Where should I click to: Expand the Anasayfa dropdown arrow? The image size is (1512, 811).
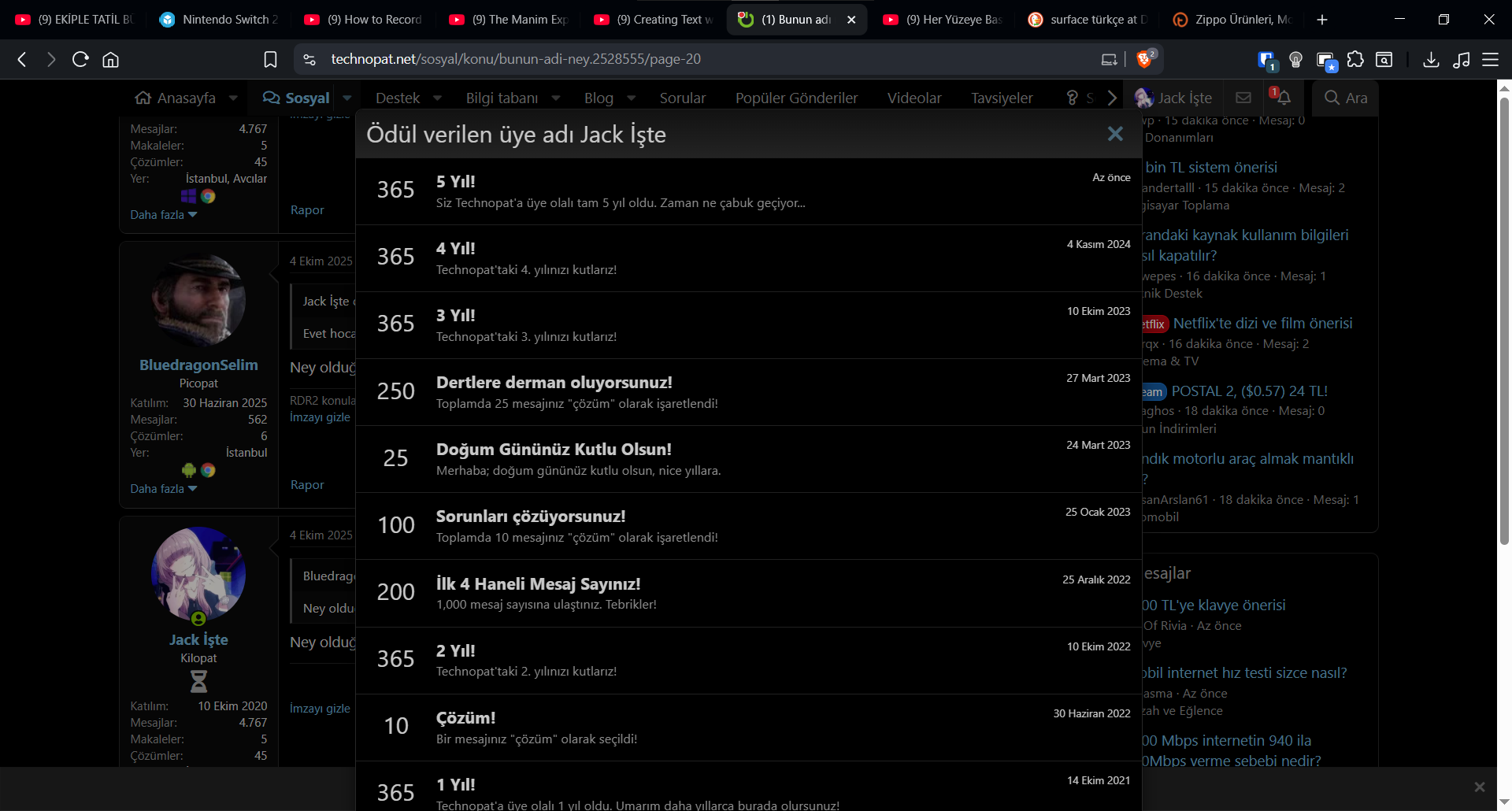pos(233,98)
